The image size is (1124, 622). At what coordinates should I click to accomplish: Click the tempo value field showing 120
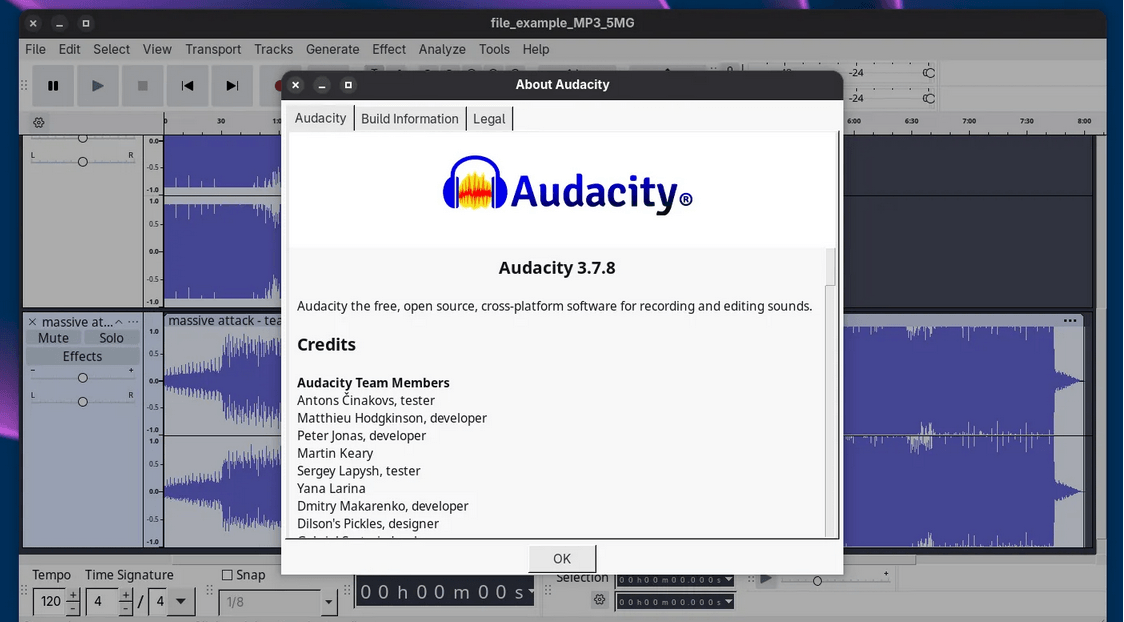50,601
